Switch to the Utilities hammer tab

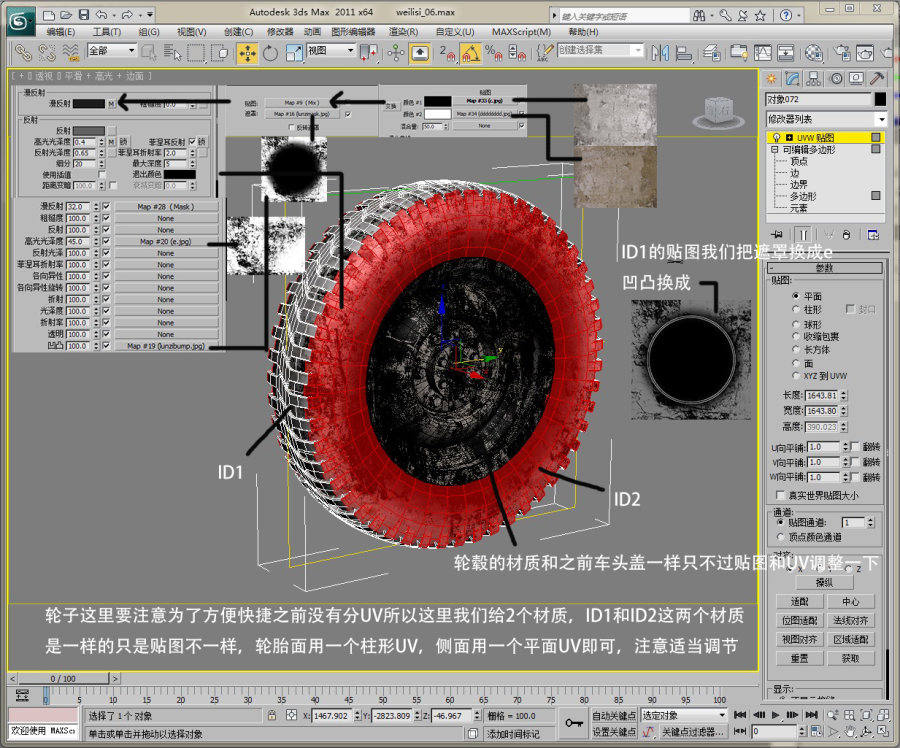[877, 79]
